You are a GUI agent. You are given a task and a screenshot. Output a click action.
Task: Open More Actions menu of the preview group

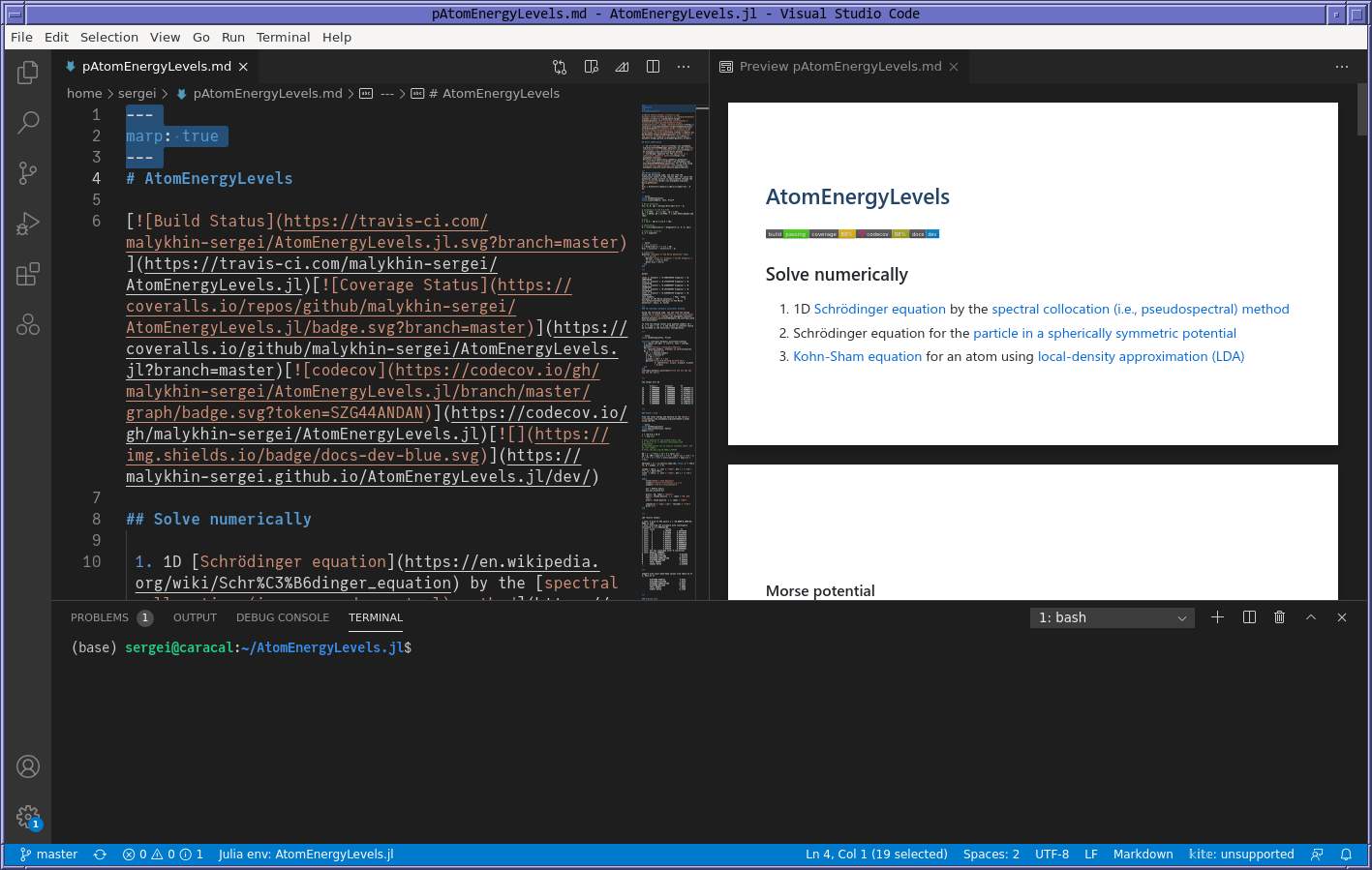1342,67
